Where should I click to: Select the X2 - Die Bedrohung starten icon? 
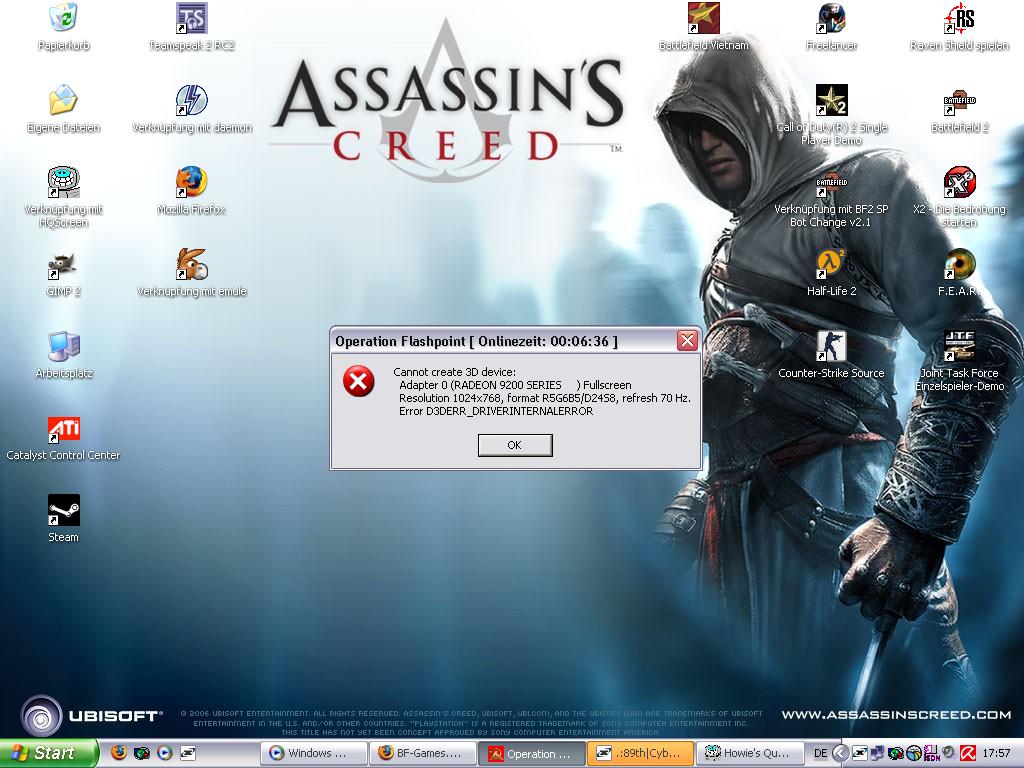click(959, 196)
